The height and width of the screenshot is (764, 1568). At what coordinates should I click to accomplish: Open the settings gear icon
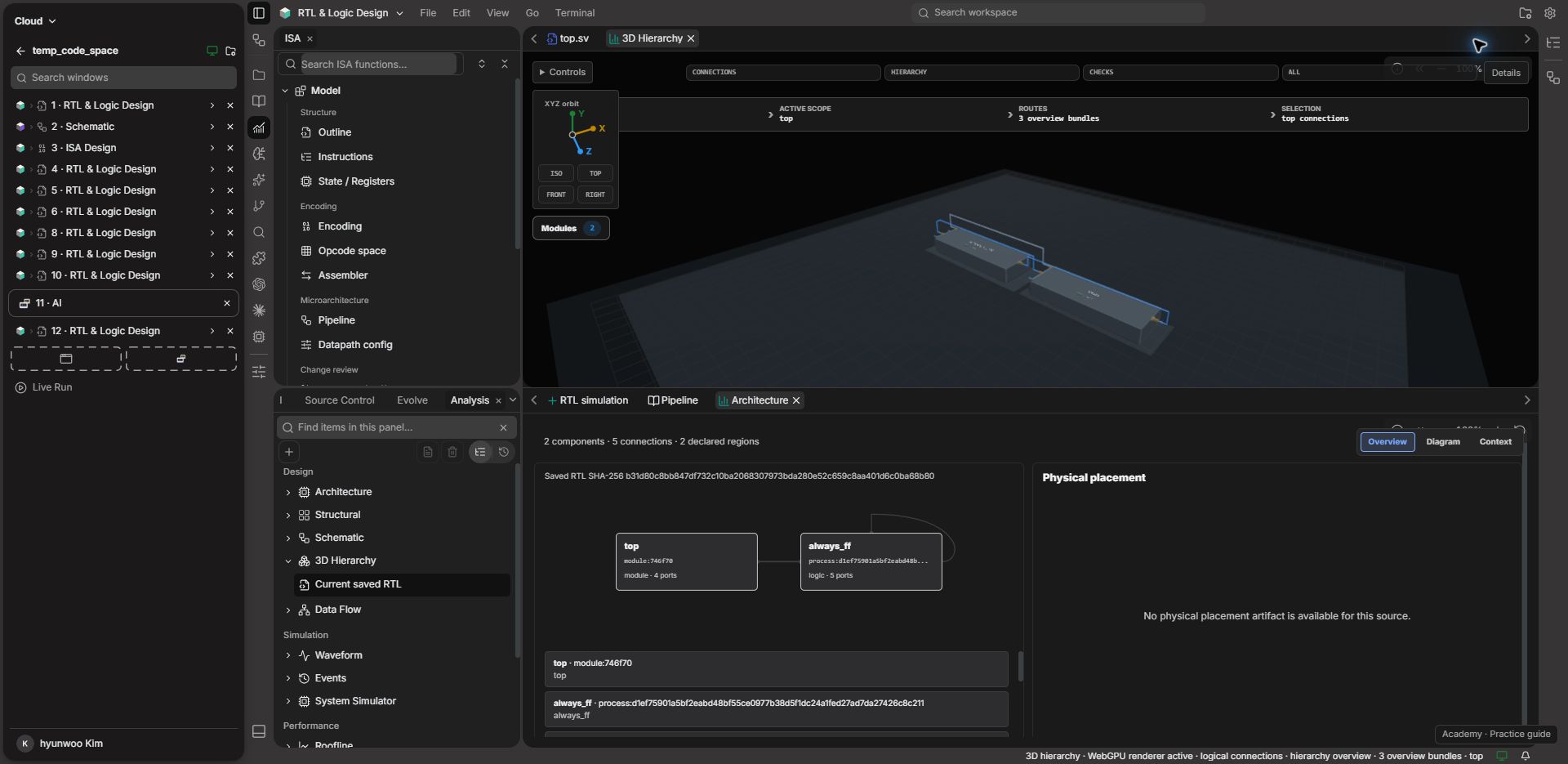(x=1549, y=13)
